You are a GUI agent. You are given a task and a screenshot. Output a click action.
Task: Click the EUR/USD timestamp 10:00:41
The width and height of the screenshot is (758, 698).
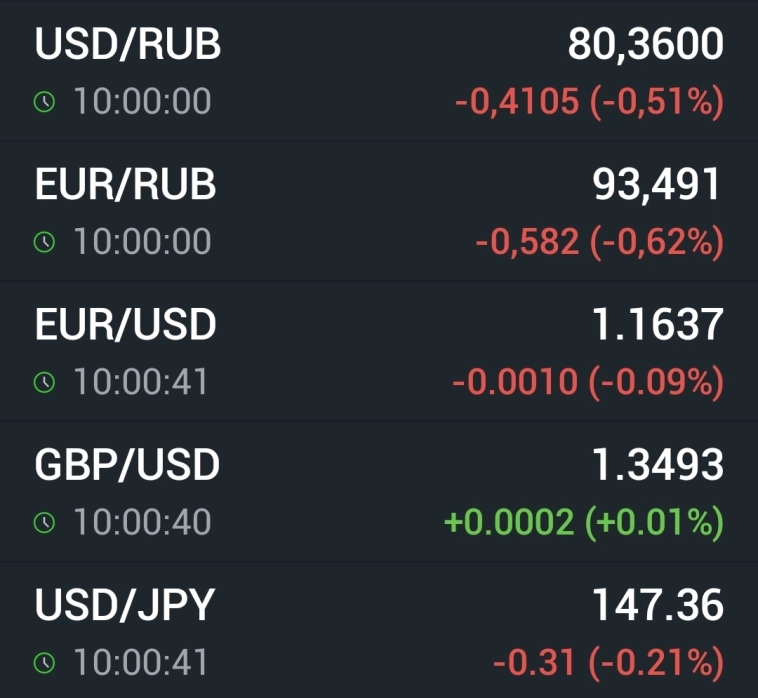click(140, 381)
